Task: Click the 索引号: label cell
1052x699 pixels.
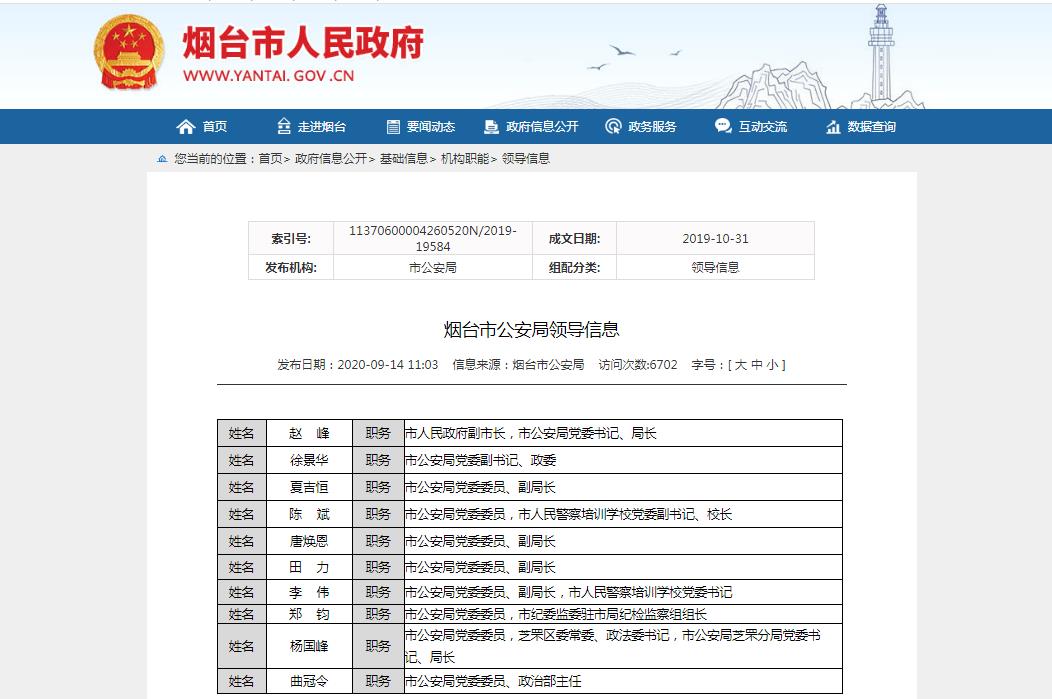Action: point(291,239)
